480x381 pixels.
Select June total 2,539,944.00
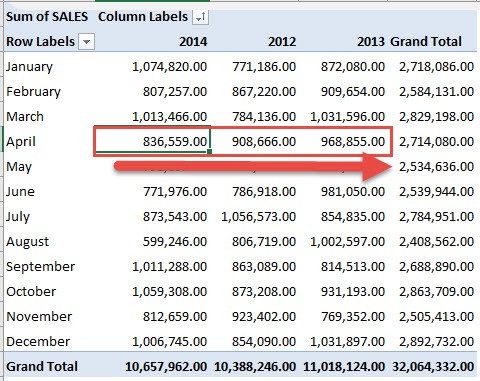437,192
